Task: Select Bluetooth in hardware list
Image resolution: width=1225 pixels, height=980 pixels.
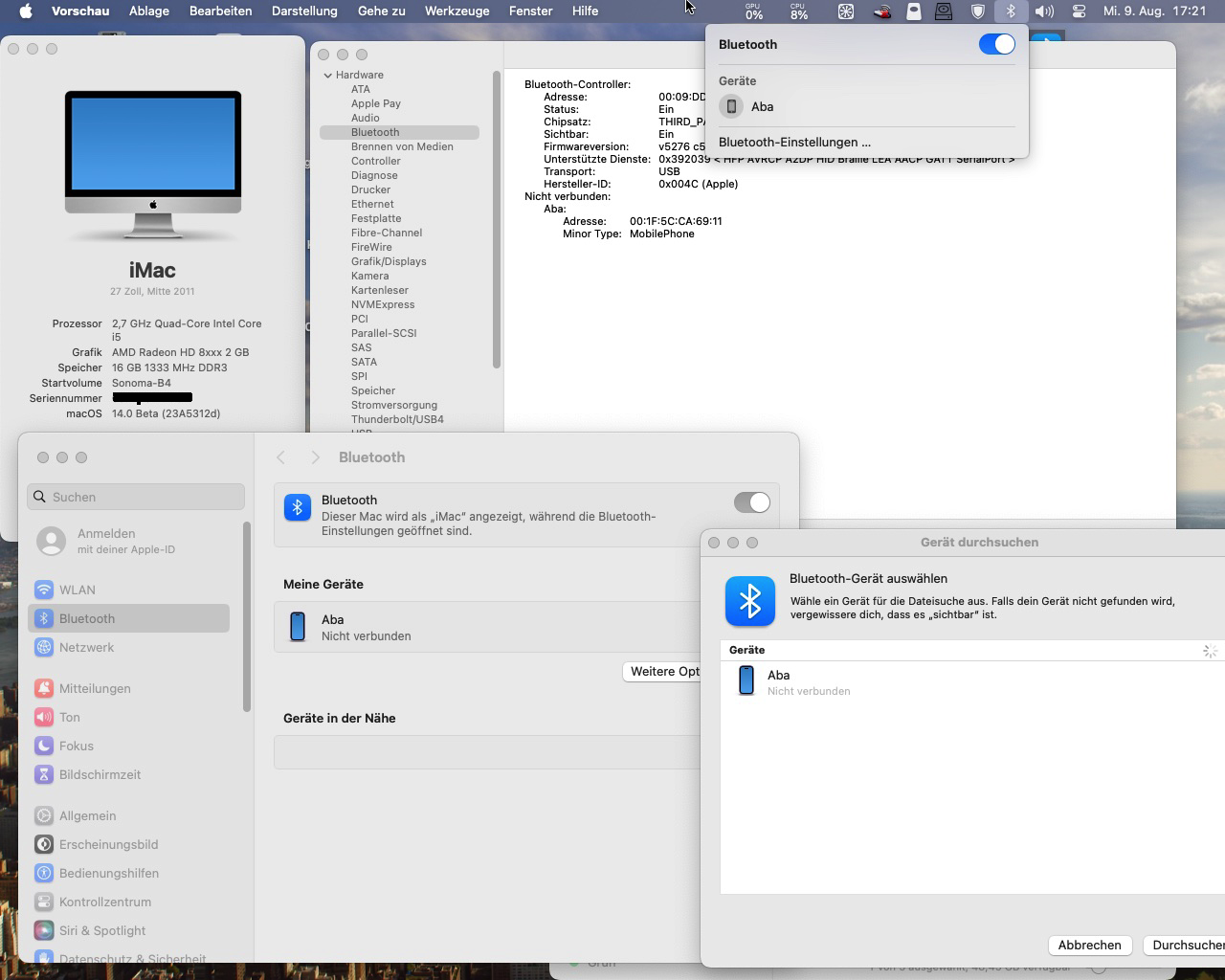Action: [400, 132]
